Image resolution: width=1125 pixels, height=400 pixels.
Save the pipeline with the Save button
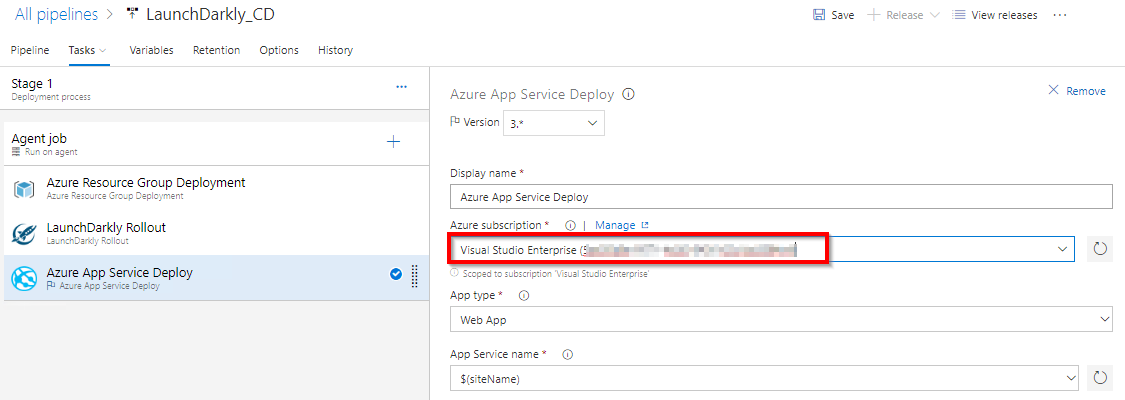[833, 15]
